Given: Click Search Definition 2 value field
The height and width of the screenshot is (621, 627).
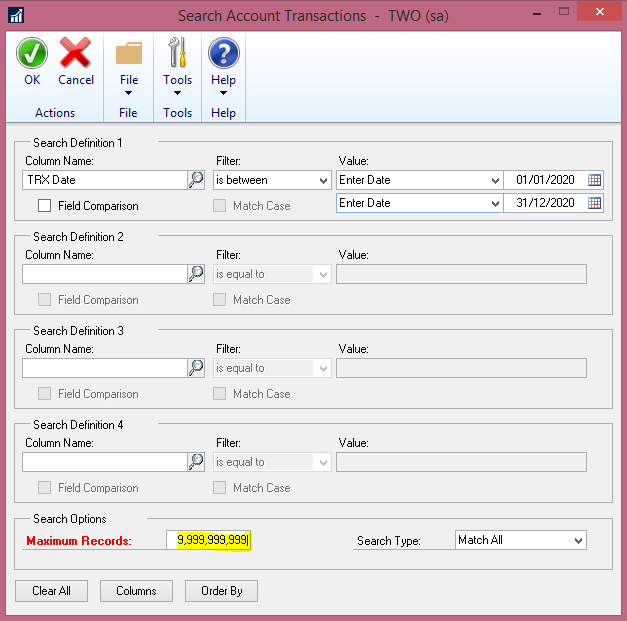Looking at the screenshot, I should pyautogui.click(x=461, y=274).
